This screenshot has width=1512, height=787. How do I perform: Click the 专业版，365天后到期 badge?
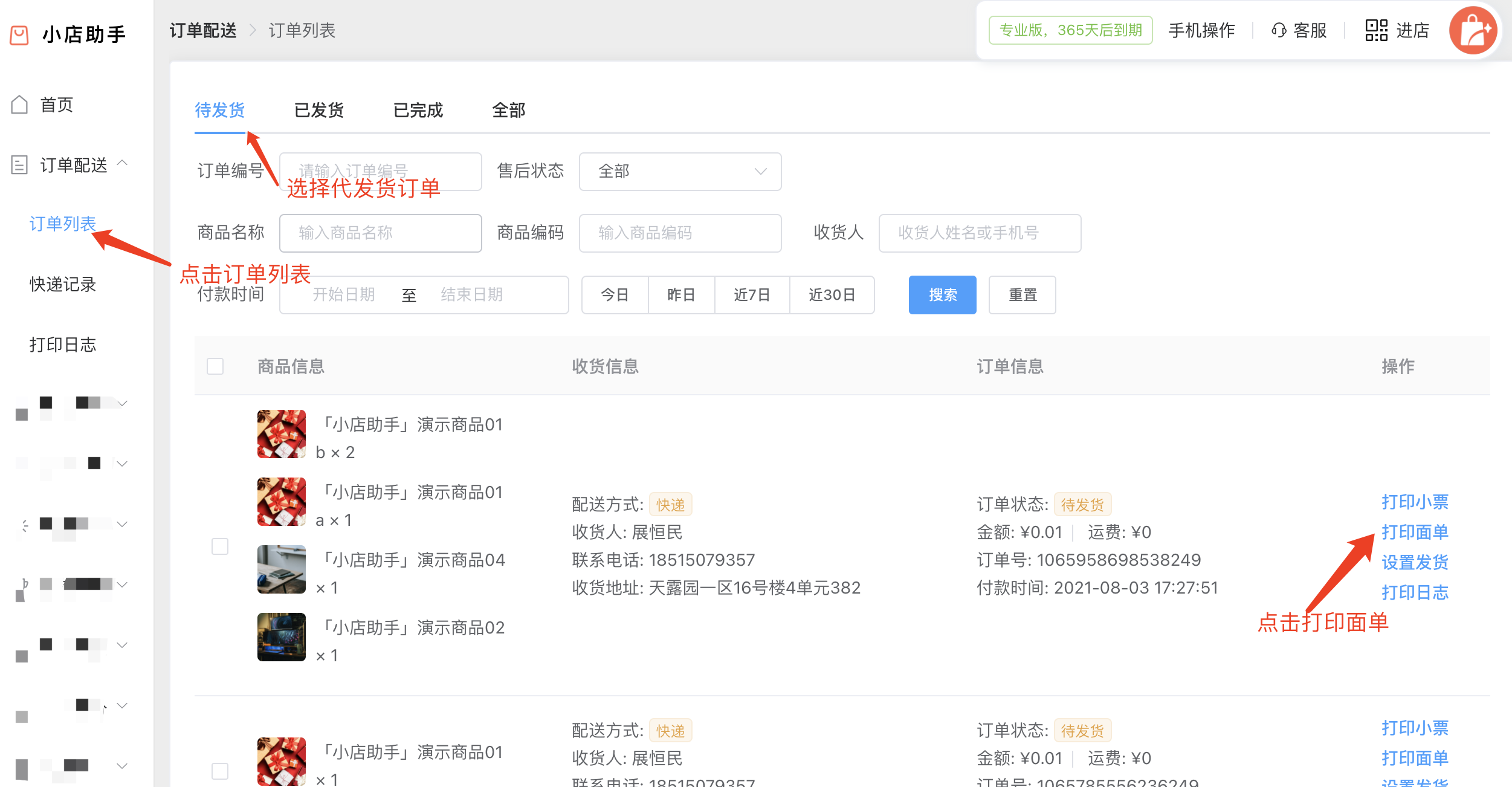click(1070, 30)
